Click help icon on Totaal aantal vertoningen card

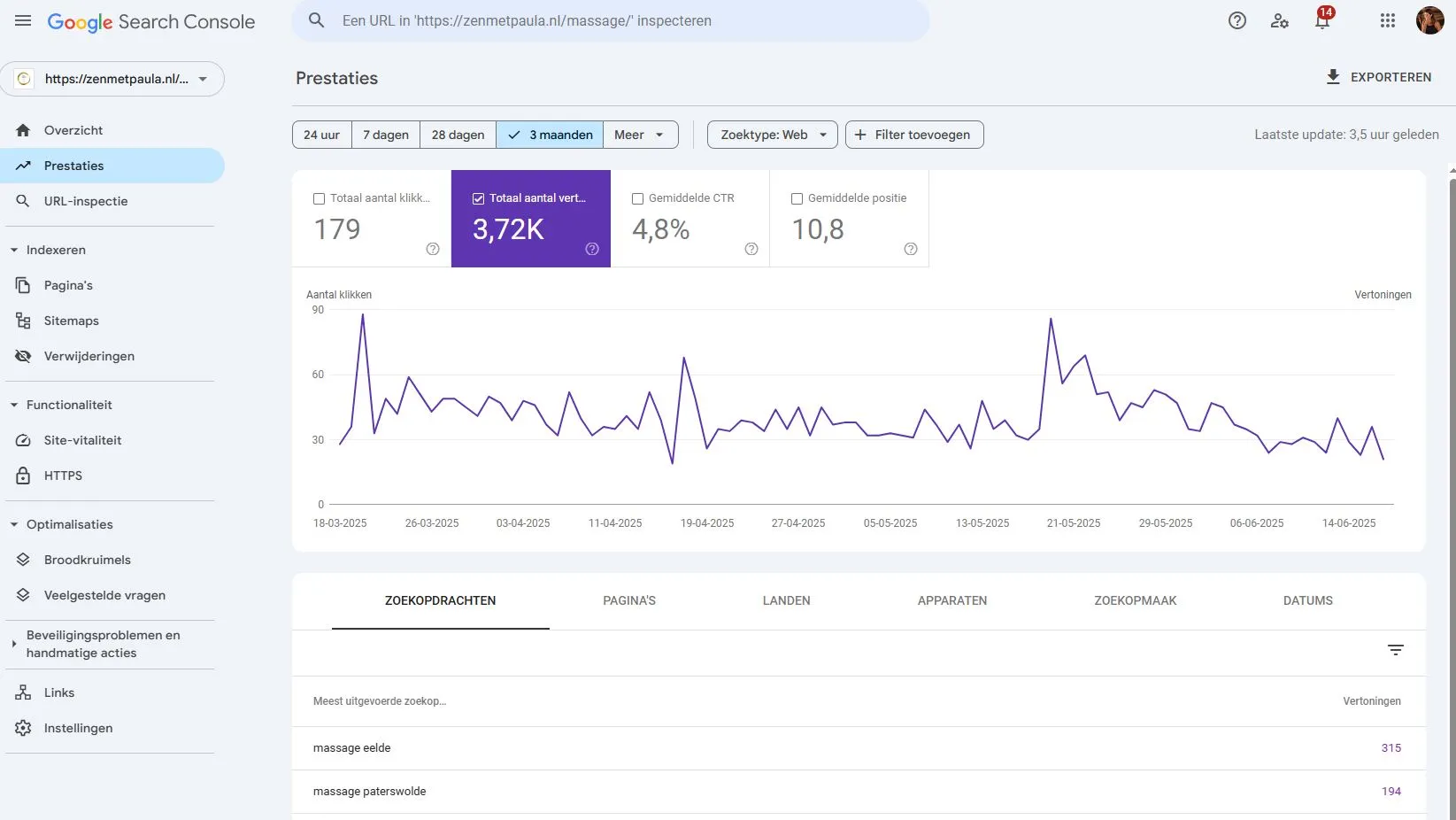592,249
